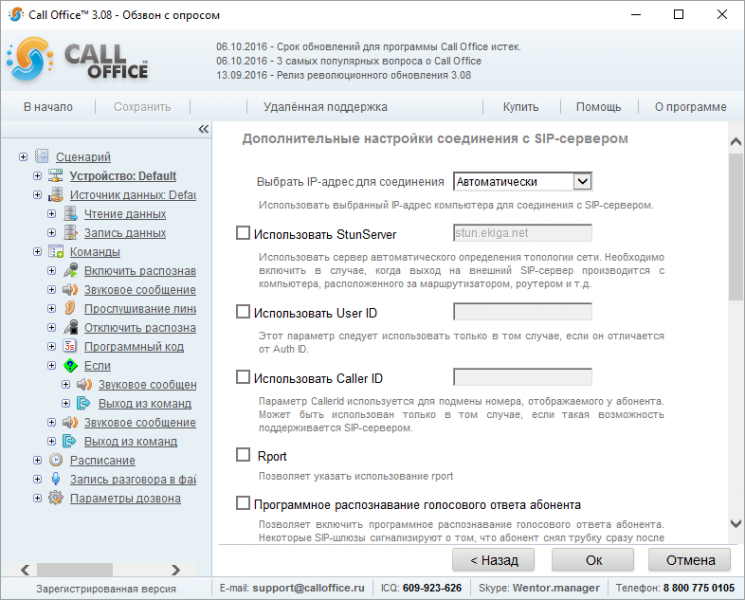Click exit icon of last Выход из команд
The height and width of the screenshot is (600, 745).
[x=70, y=441]
